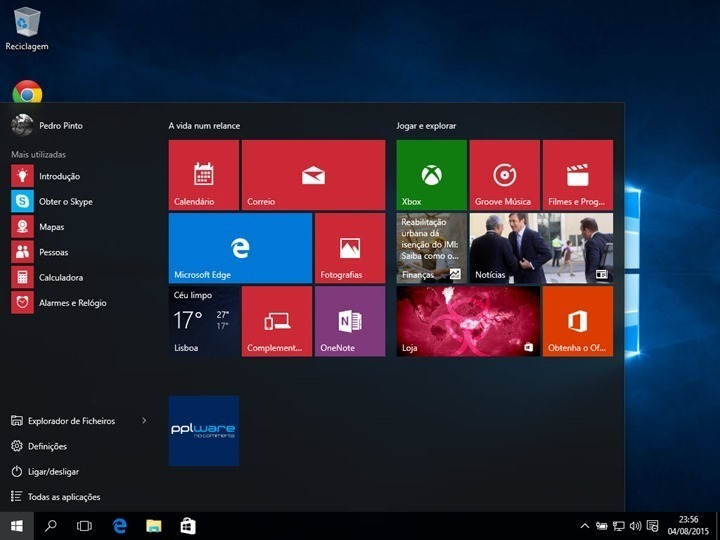The image size is (720, 540).
Task: Open the Calendário tile
Action: pos(203,175)
